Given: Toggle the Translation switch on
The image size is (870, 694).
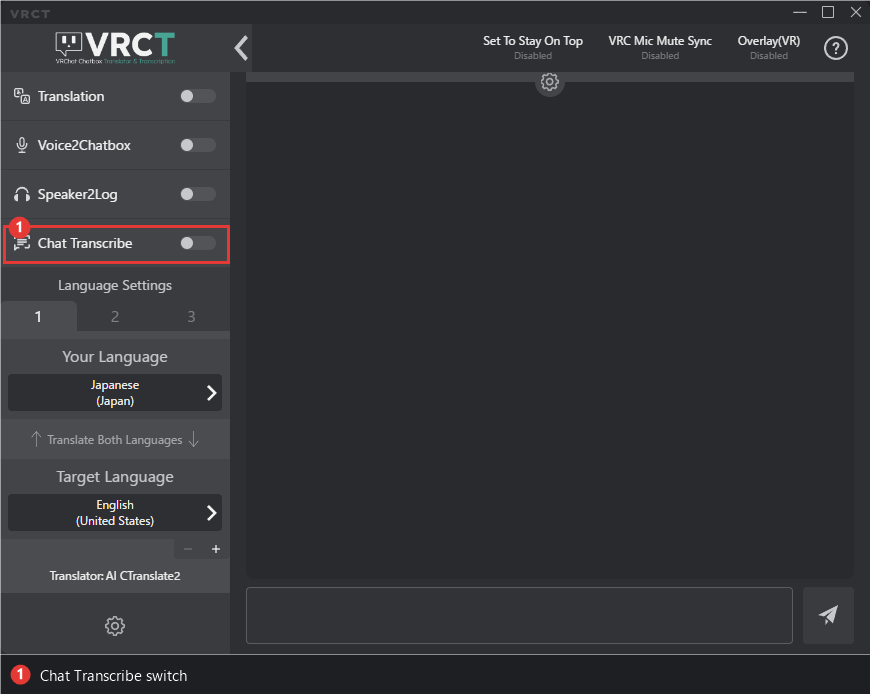Looking at the screenshot, I should [x=198, y=97].
